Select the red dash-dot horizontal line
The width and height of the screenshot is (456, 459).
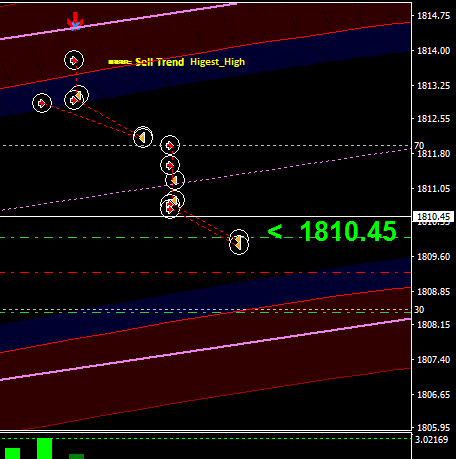205,273
